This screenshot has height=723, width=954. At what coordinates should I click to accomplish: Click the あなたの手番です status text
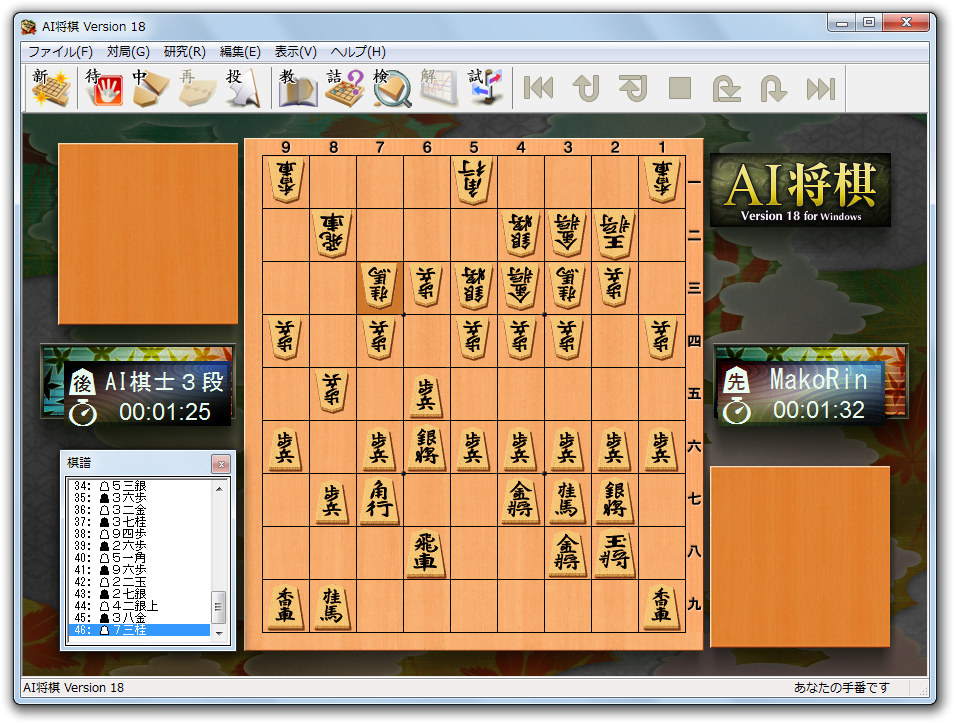pyautogui.click(x=841, y=687)
